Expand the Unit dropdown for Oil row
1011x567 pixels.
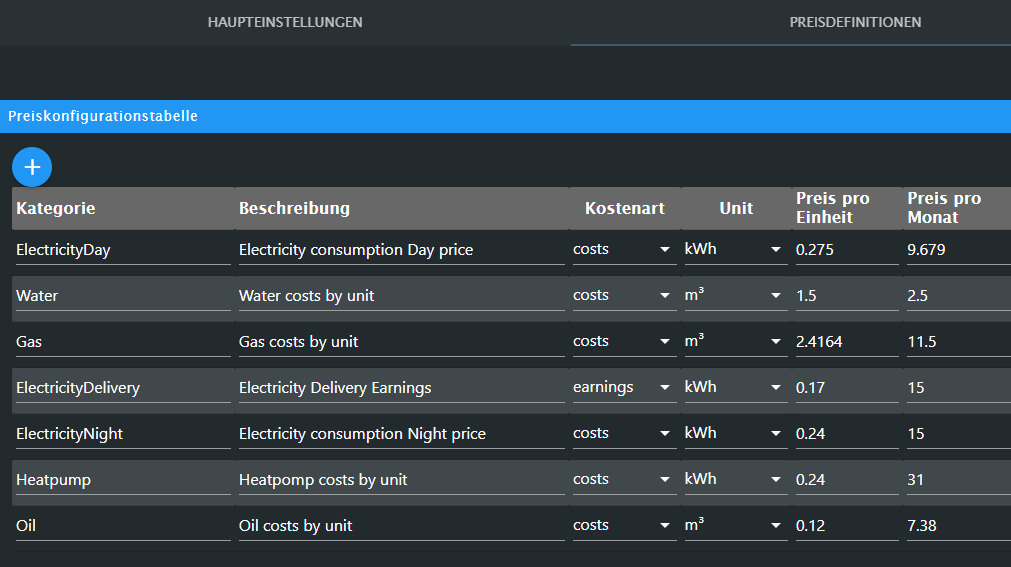pos(736,526)
